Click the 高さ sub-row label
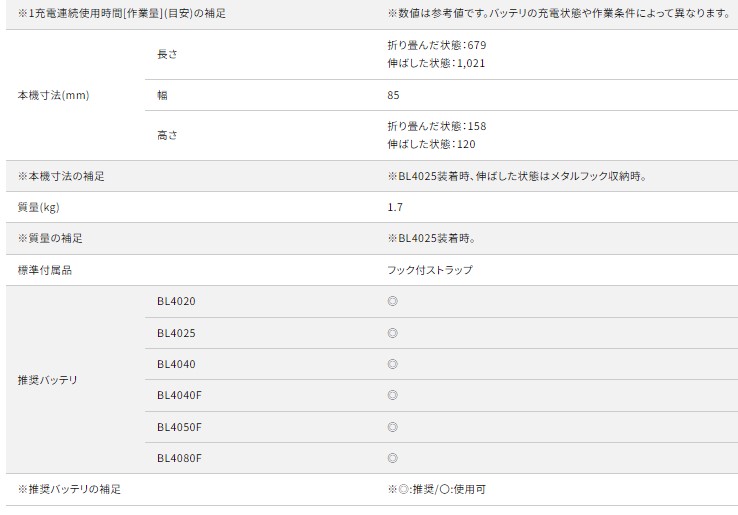Viewport: 738px width, 515px height. pyautogui.click(x=167, y=135)
